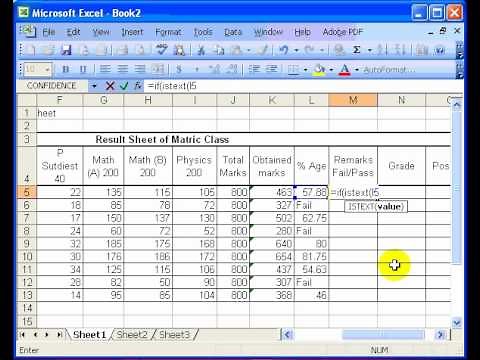Toggle Align Right

click(x=140, y=69)
